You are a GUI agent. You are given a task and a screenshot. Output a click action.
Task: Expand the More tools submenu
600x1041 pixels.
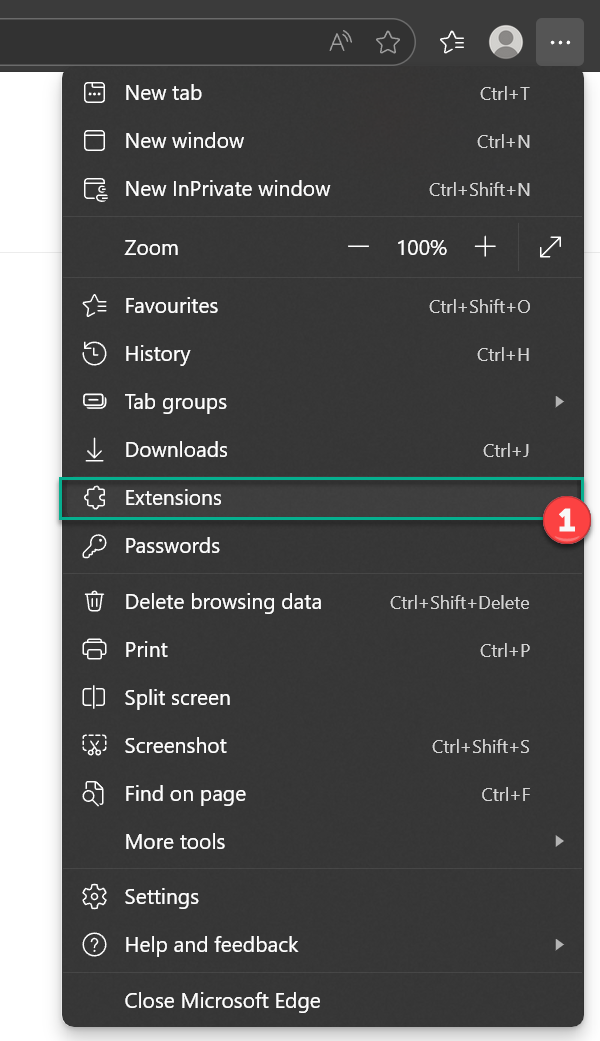[561, 841]
